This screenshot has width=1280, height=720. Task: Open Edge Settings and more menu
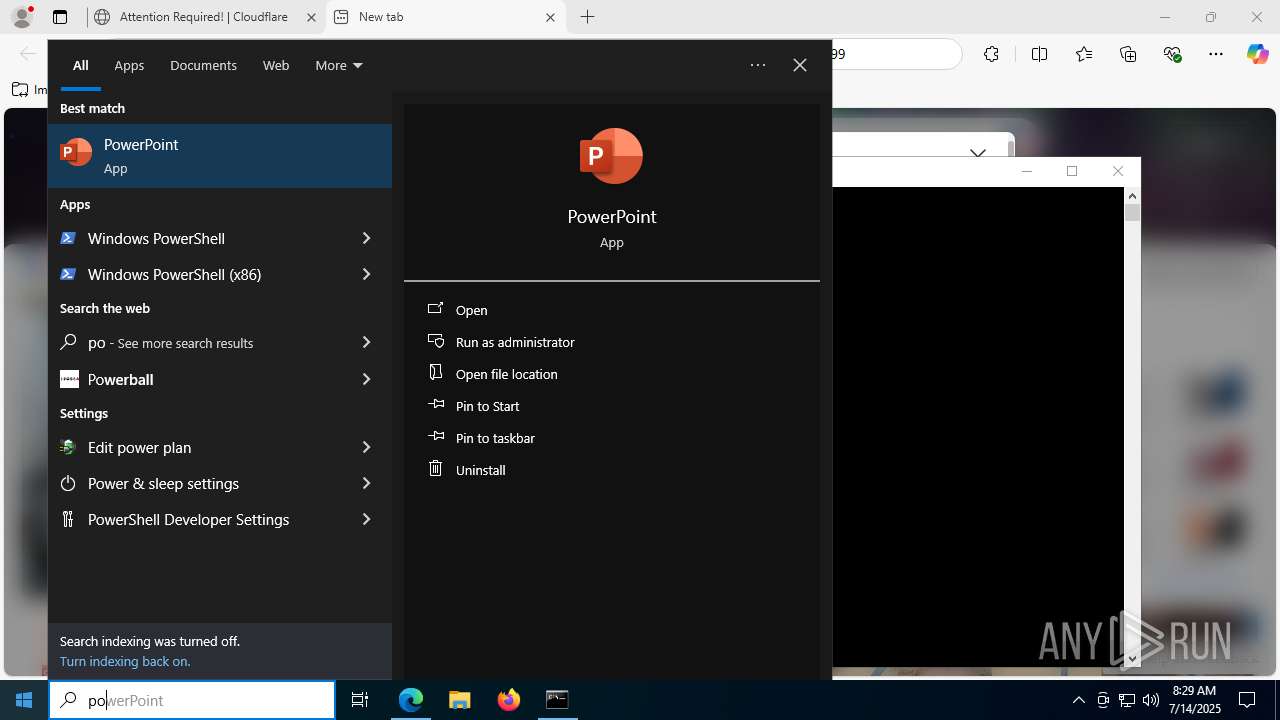tap(1216, 54)
